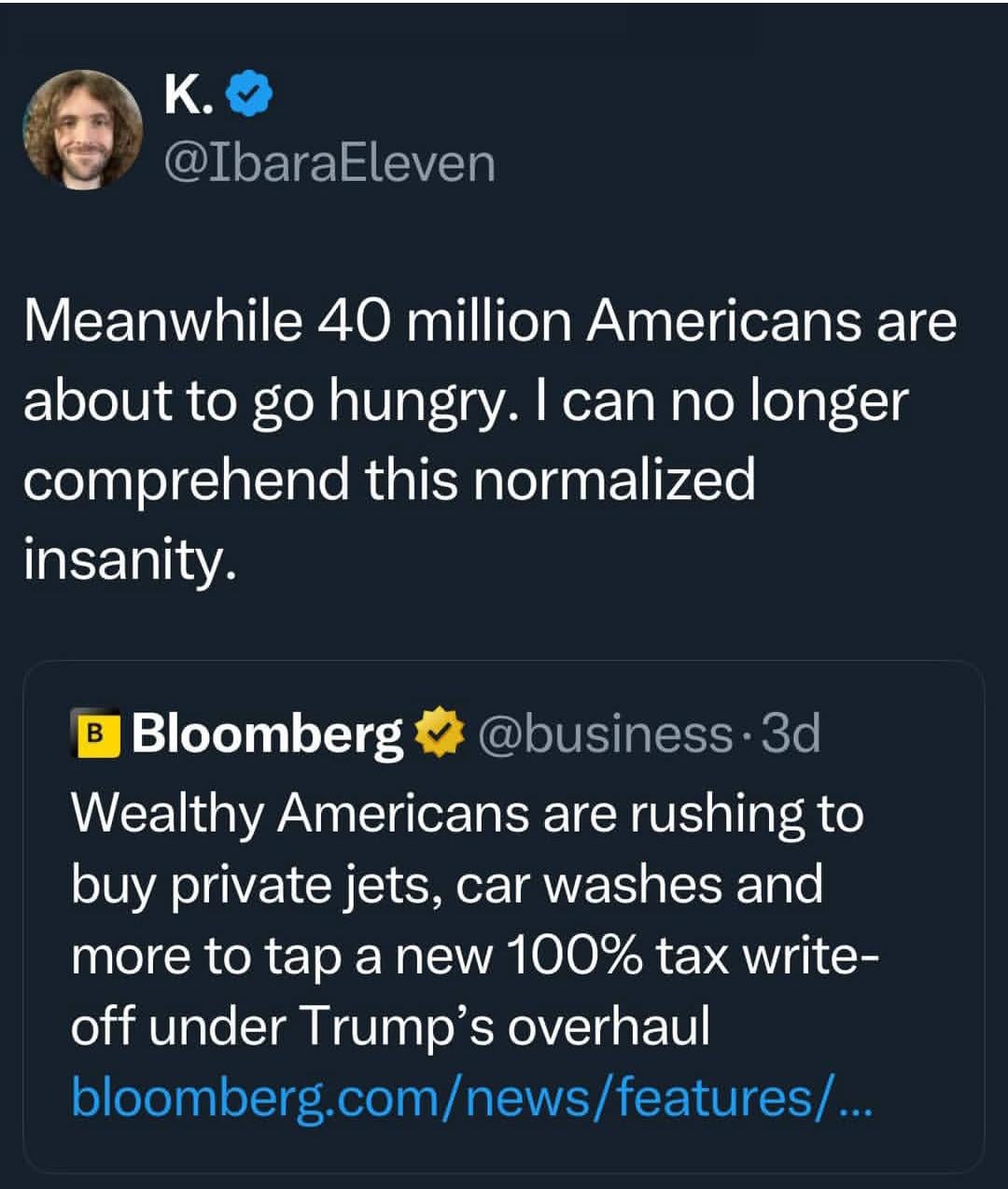Open the @IbaraEleven handle
Viewport: 1008px width, 1189px height.
click(x=329, y=162)
